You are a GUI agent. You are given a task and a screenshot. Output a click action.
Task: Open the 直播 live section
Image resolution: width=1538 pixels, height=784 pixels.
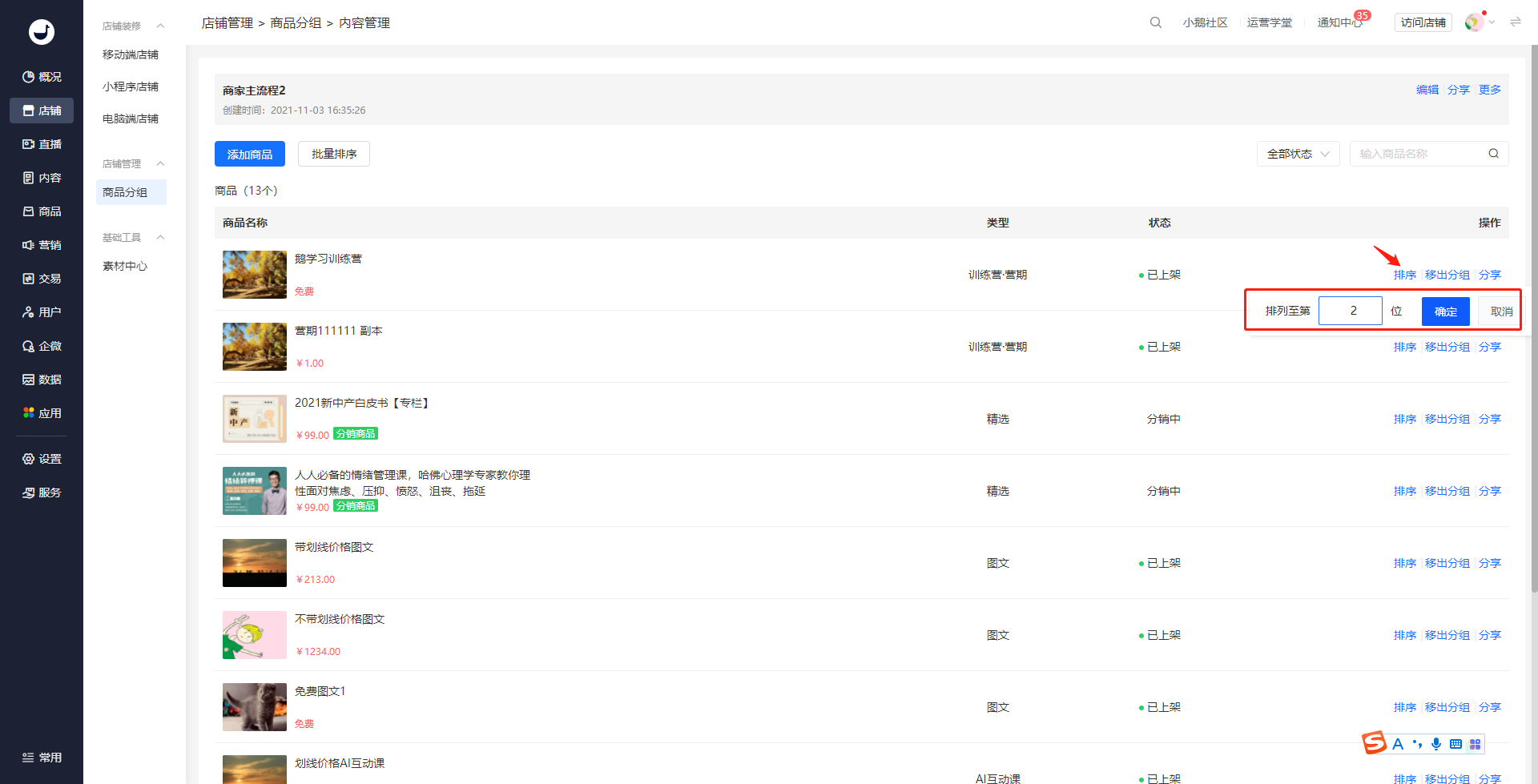(42, 144)
